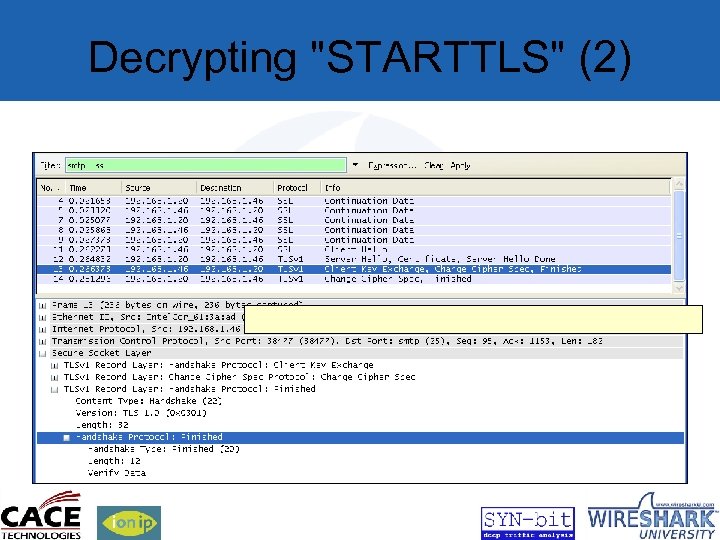Collapse TLSv1 Handshake Protocol Finished record
Screen dimensions: 720x540
(55, 389)
